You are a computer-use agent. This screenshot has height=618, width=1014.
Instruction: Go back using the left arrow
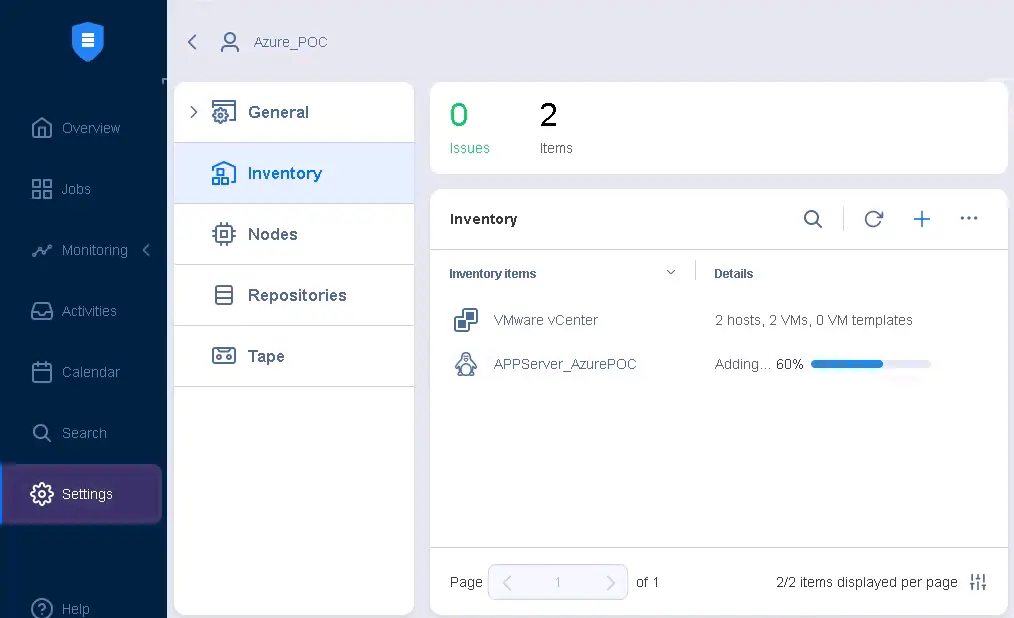tap(192, 42)
